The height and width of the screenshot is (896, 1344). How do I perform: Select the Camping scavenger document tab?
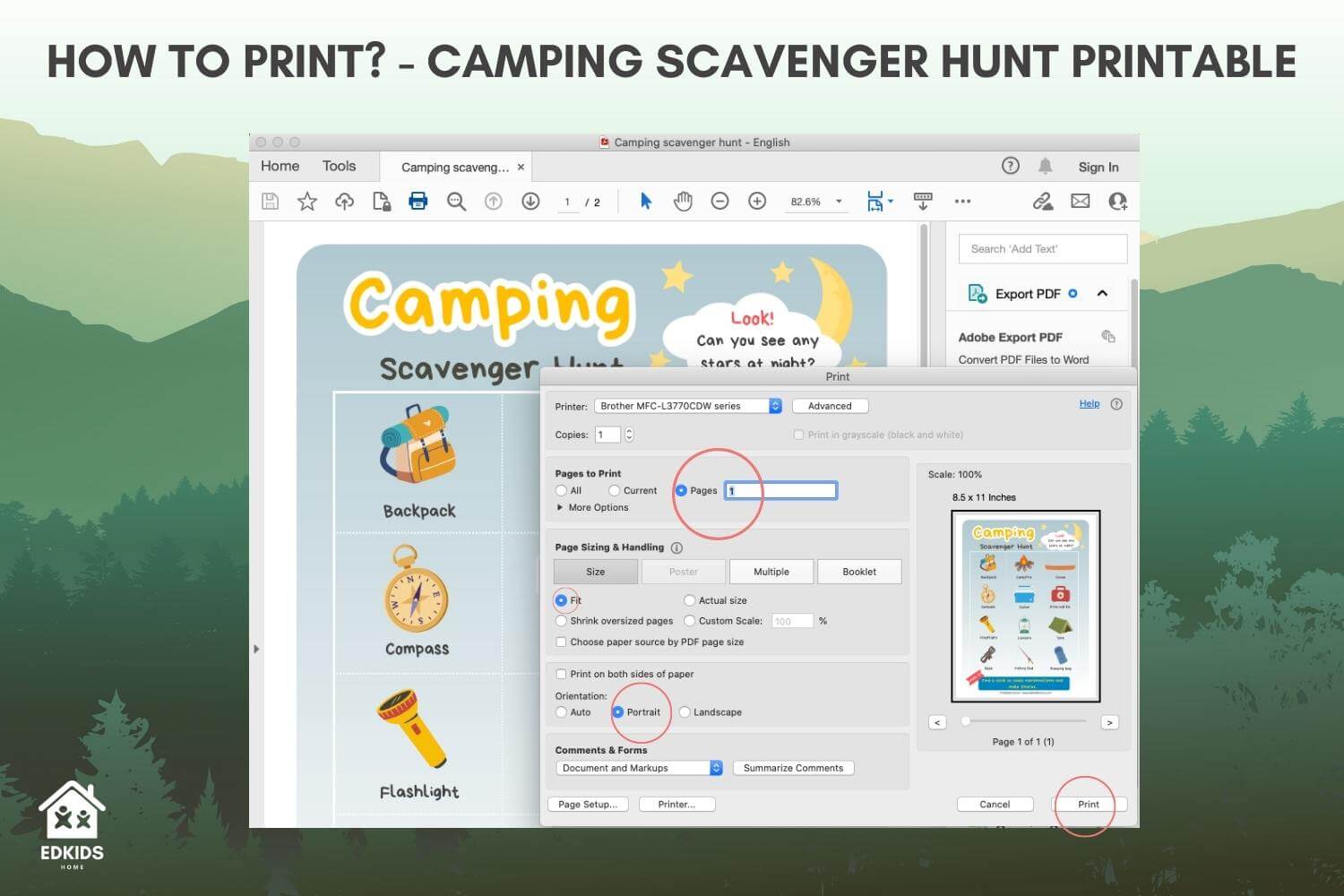pos(456,167)
